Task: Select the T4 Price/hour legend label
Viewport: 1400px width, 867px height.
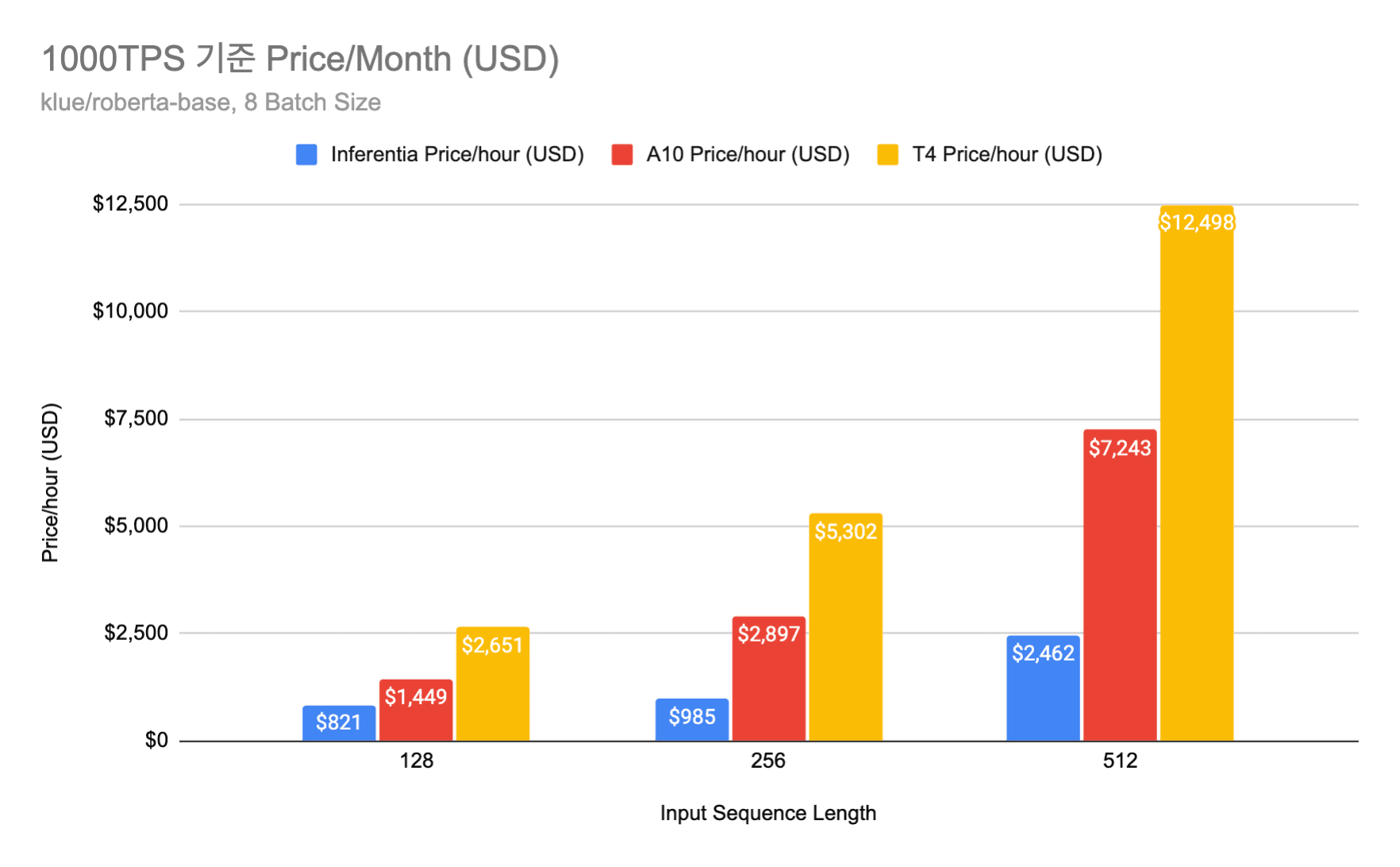Action: coord(1006,155)
